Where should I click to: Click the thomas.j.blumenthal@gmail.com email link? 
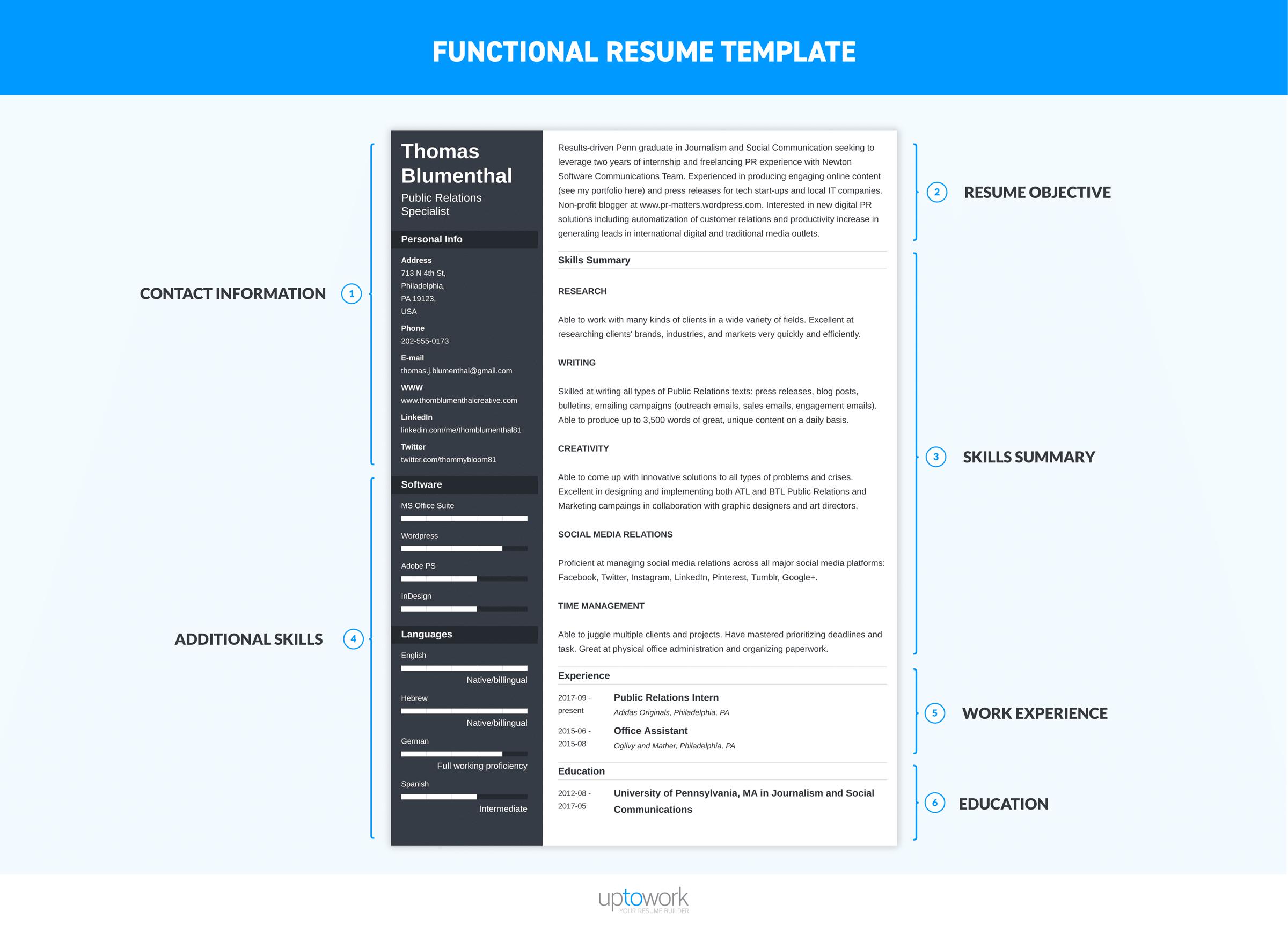[455, 373]
